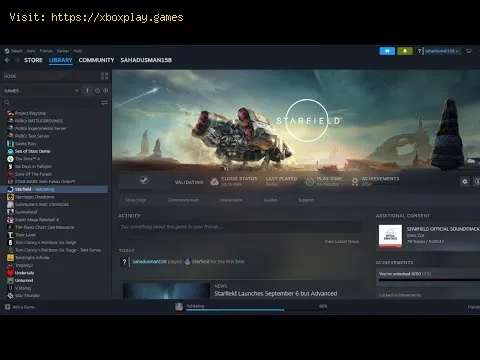
Task: Open sahadusman158 profile link in activity feed
Action: [149, 262]
